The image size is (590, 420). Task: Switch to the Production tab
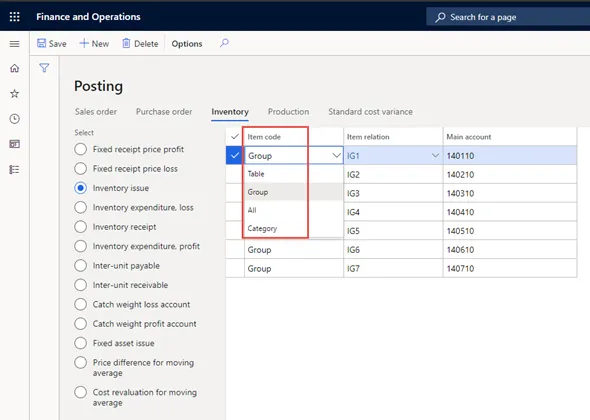tap(288, 112)
